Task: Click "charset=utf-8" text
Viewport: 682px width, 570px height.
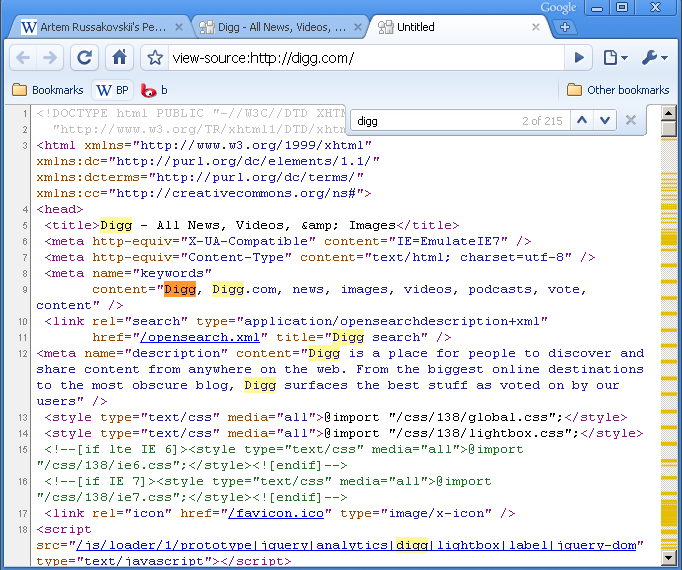Action: click(512, 258)
